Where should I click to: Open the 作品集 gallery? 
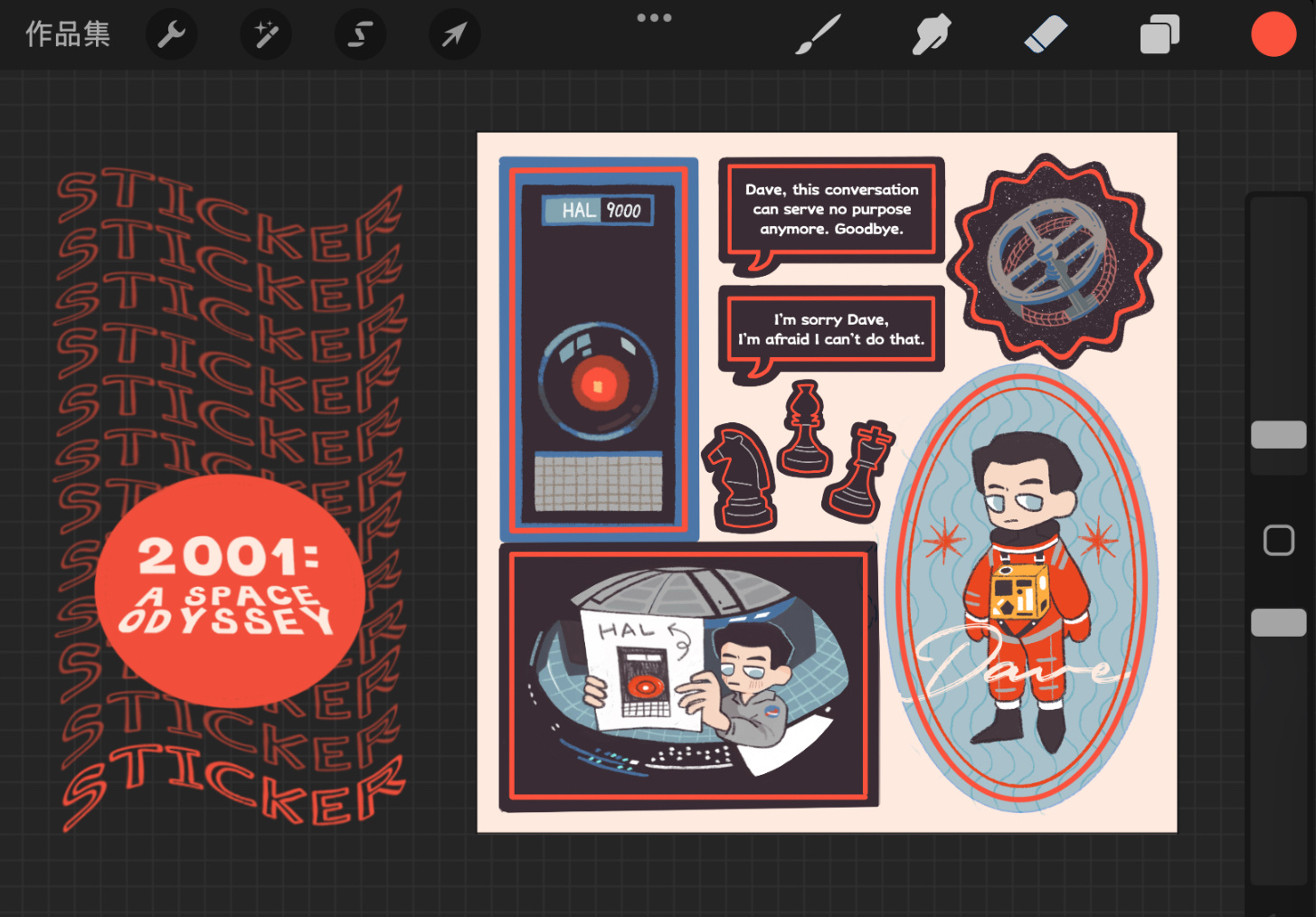pyautogui.click(x=68, y=34)
